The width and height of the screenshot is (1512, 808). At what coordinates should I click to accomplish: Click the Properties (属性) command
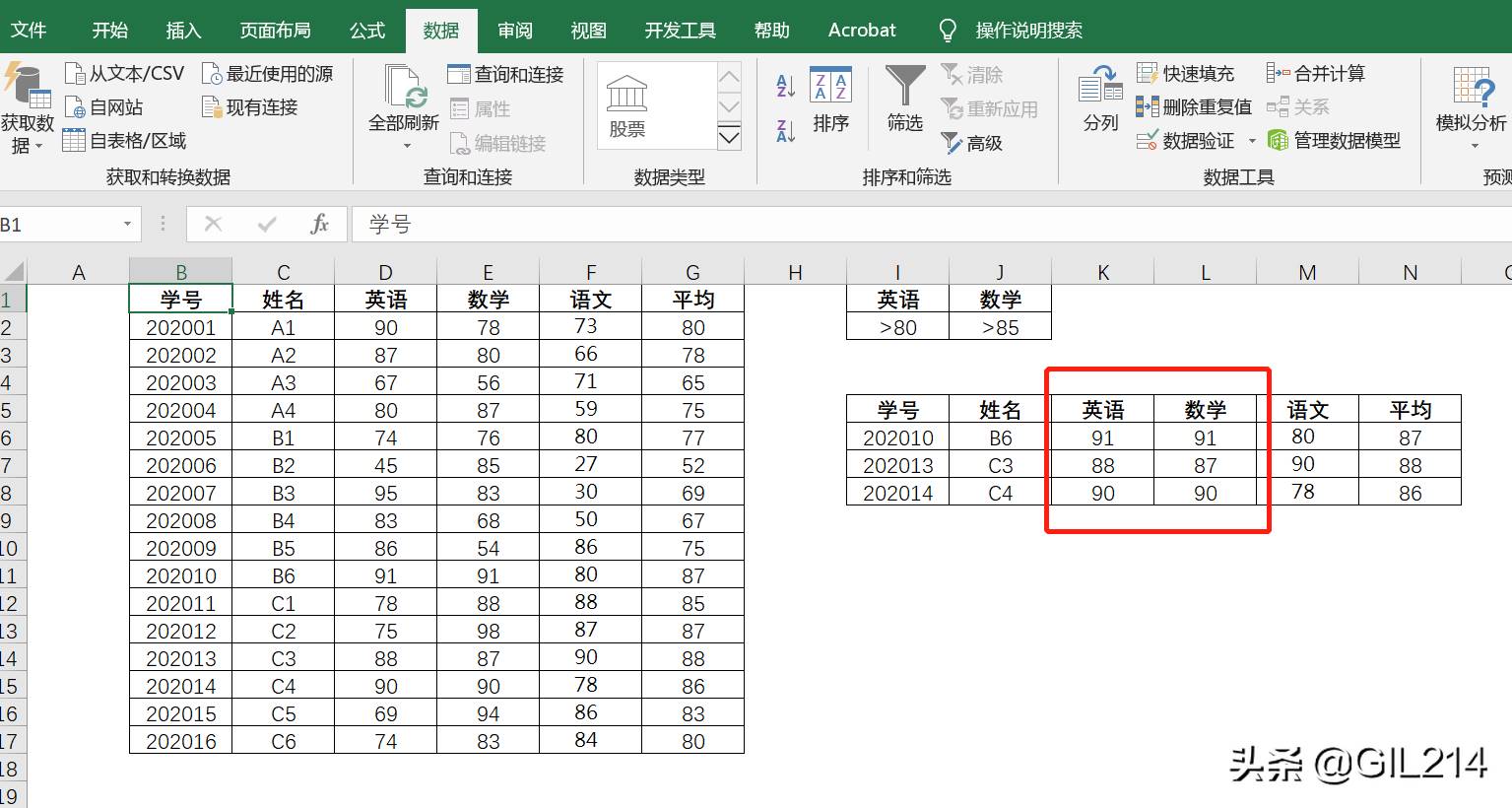point(481,108)
